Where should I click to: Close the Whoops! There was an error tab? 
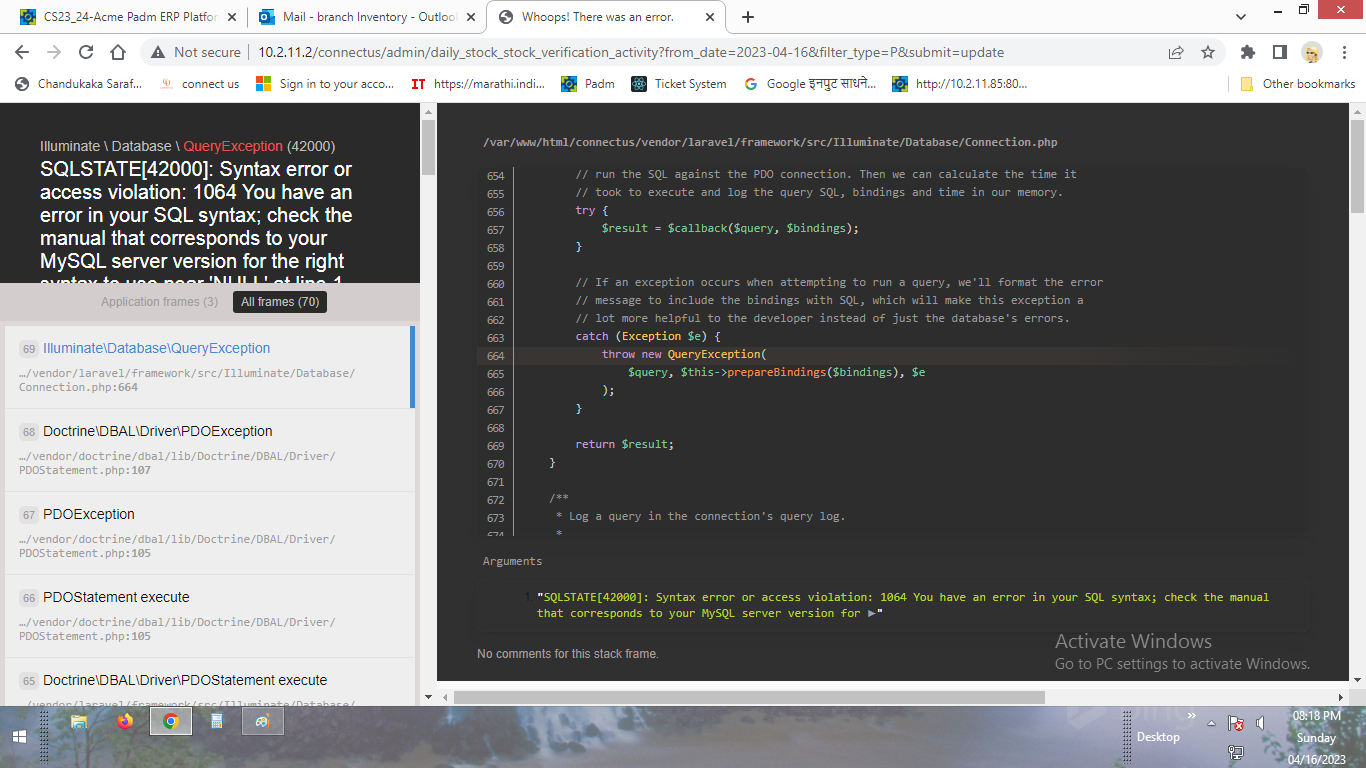pos(709,17)
